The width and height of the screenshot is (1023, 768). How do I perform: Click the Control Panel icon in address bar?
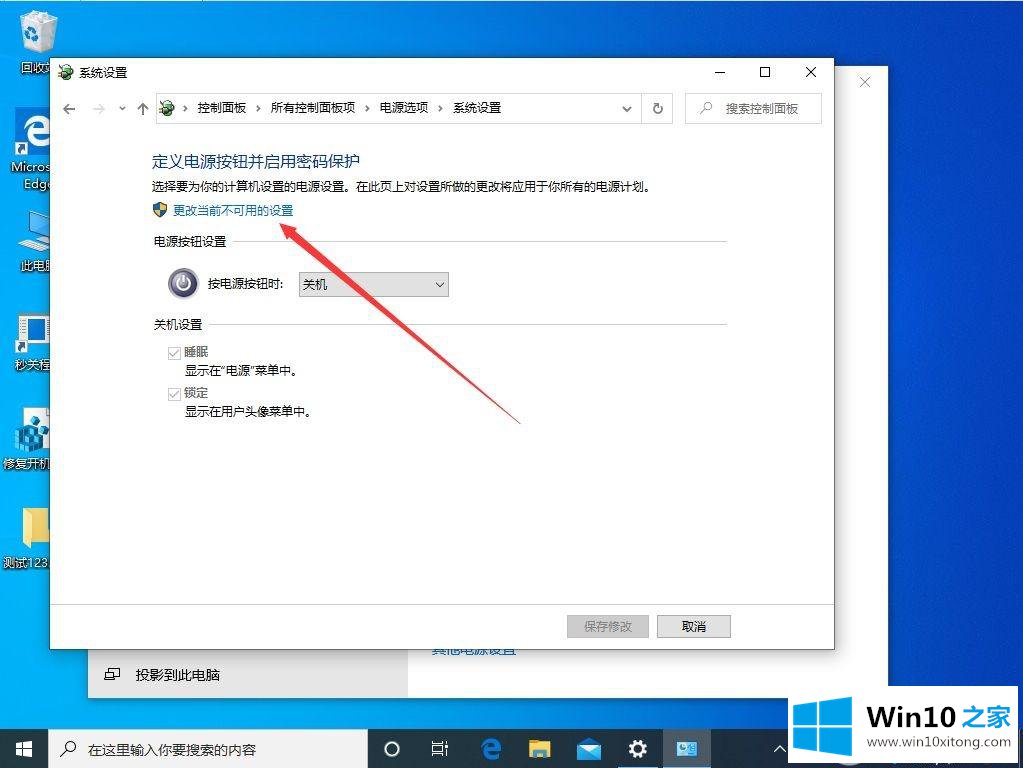167,108
